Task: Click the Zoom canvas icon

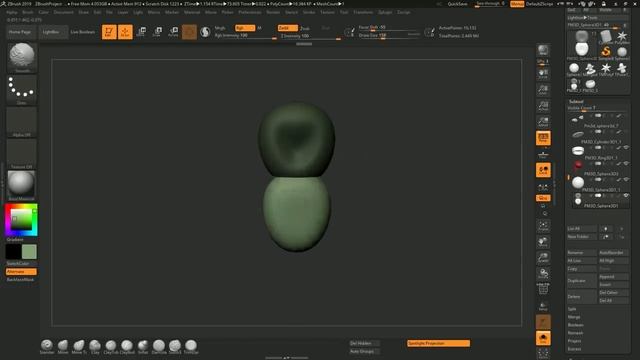Action: [x=543, y=90]
